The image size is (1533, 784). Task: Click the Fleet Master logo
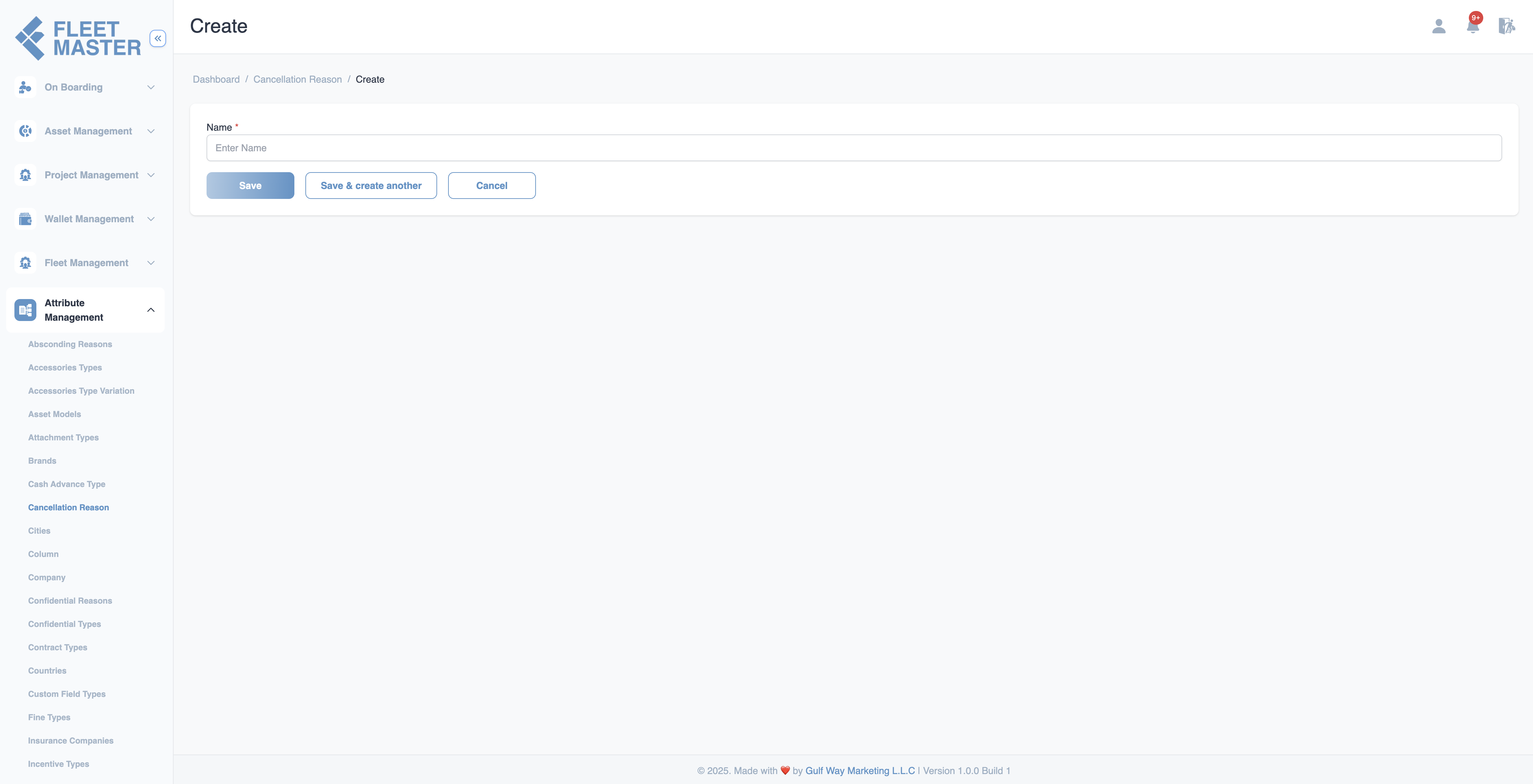click(78, 39)
